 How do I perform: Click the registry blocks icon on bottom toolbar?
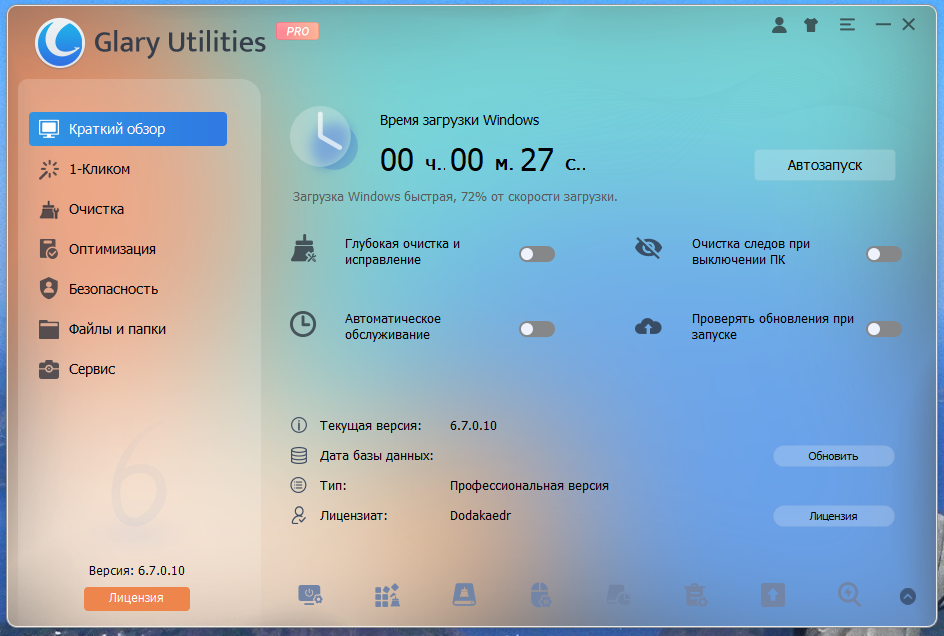click(x=386, y=594)
